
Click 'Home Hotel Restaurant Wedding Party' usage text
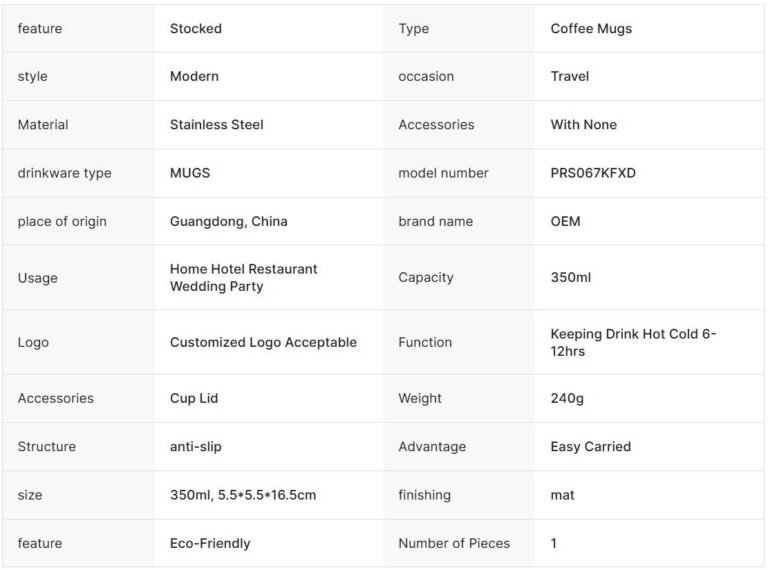click(243, 277)
